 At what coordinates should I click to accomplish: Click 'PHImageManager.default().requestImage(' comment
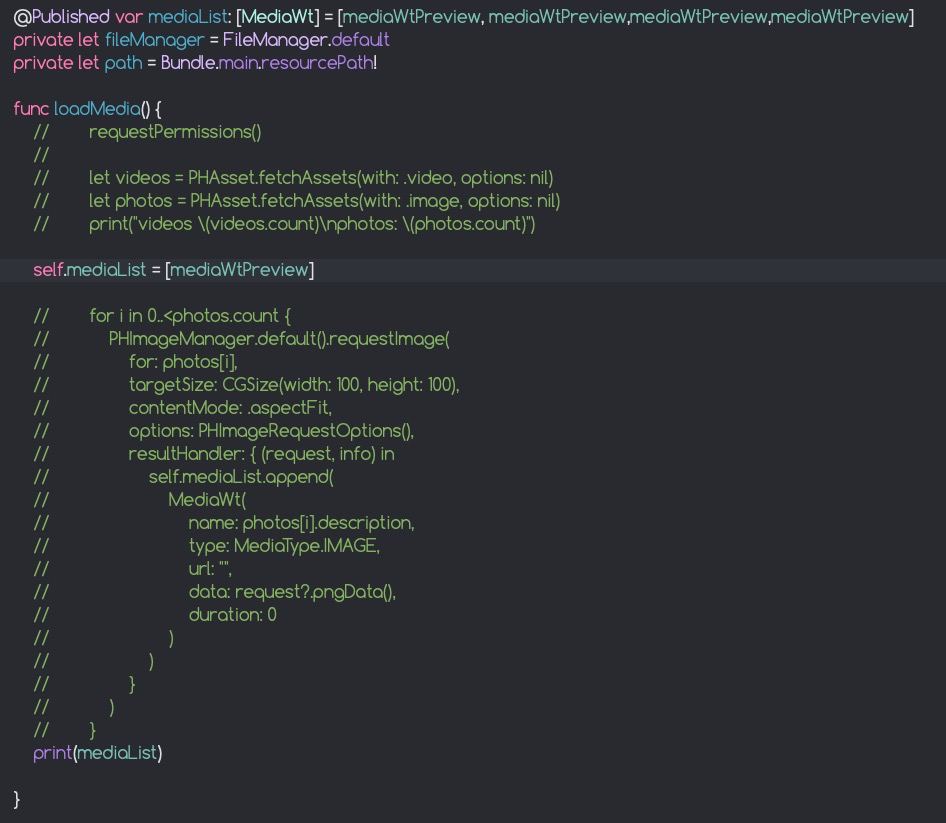(279, 338)
